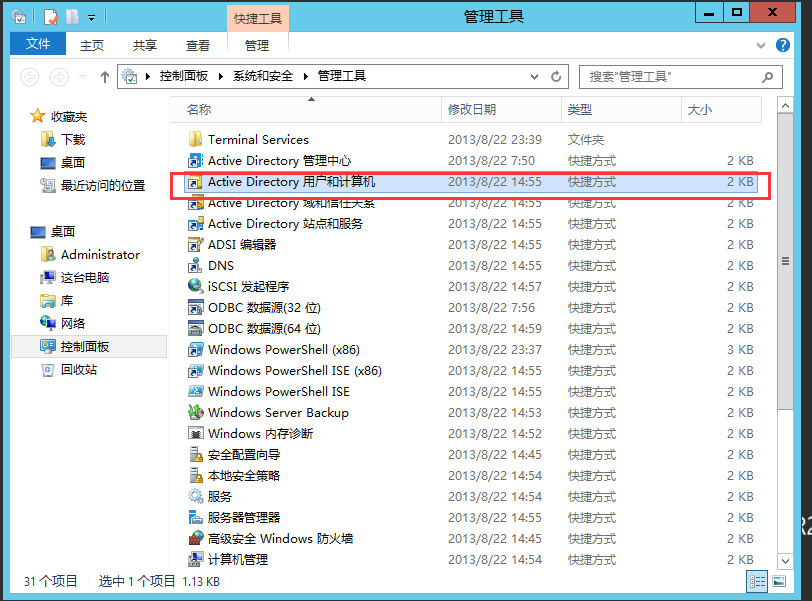The image size is (812, 601).
Task: Select Windows PowerShell ISE (x86) icon
Action: (195, 371)
